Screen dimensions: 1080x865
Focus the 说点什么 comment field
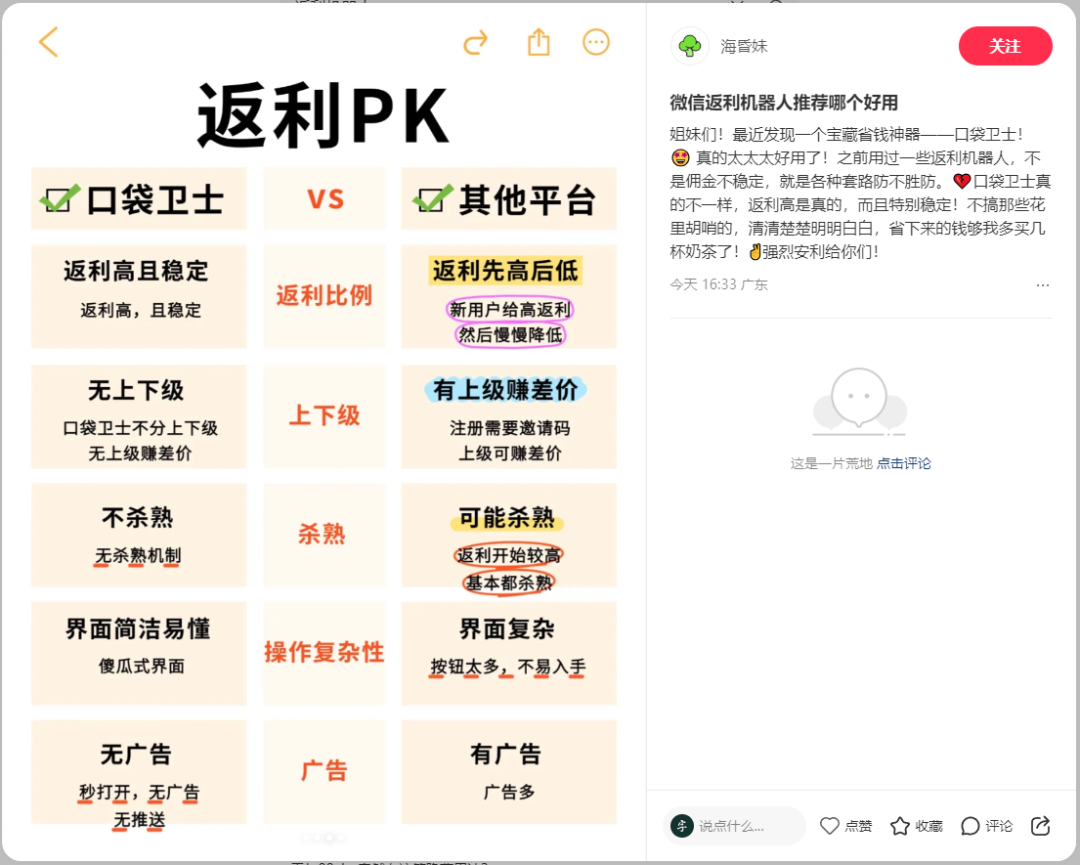(x=735, y=826)
